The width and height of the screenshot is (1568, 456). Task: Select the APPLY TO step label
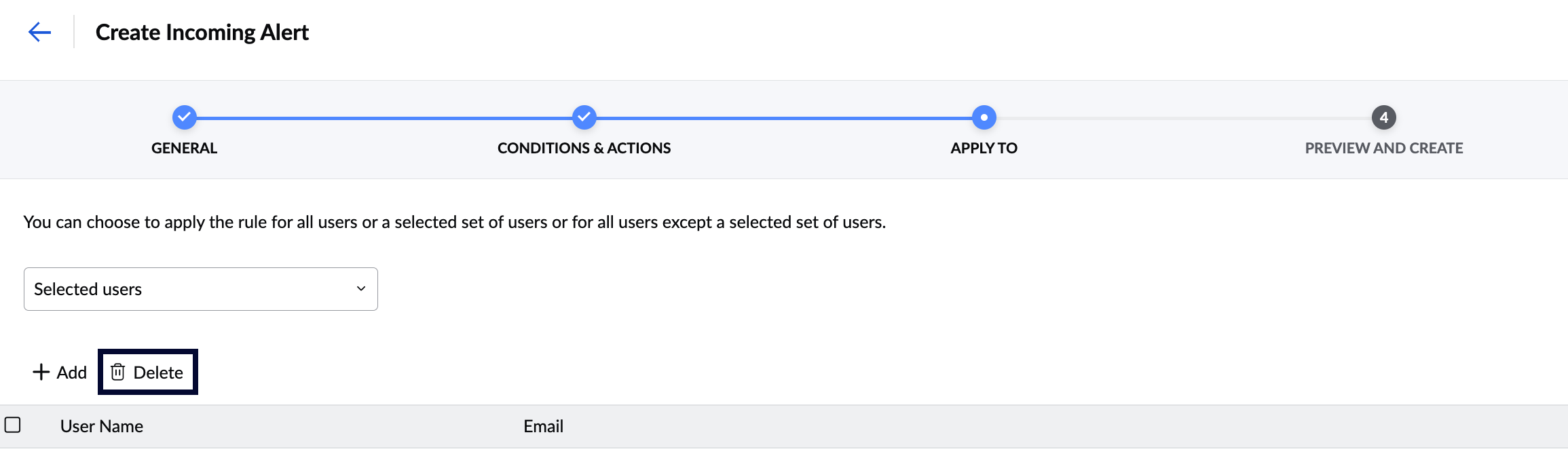pyautogui.click(x=984, y=148)
